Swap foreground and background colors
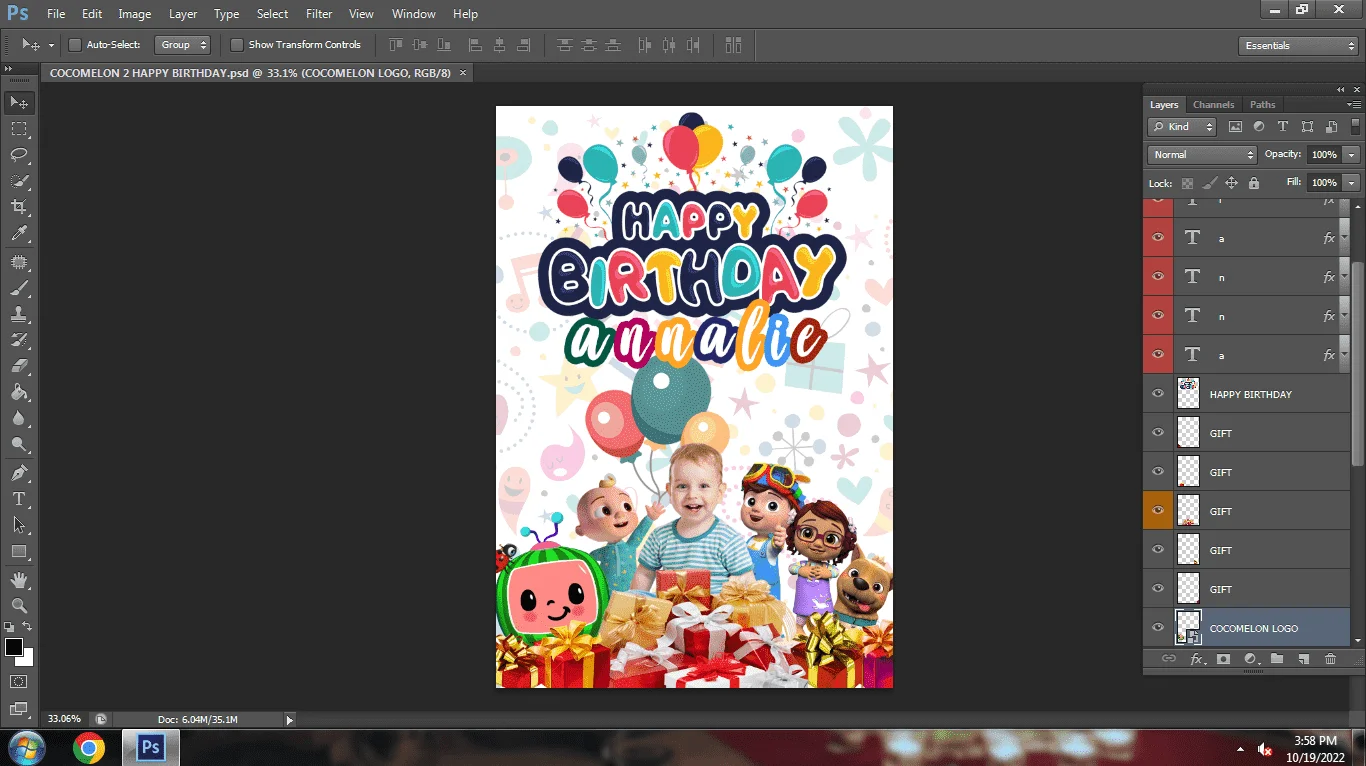Viewport: 1366px width, 766px height. (28, 627)
